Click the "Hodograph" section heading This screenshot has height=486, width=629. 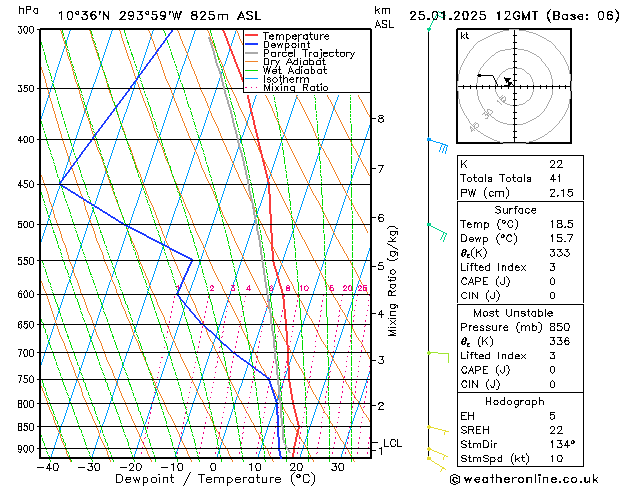click(x=515, y=401)
